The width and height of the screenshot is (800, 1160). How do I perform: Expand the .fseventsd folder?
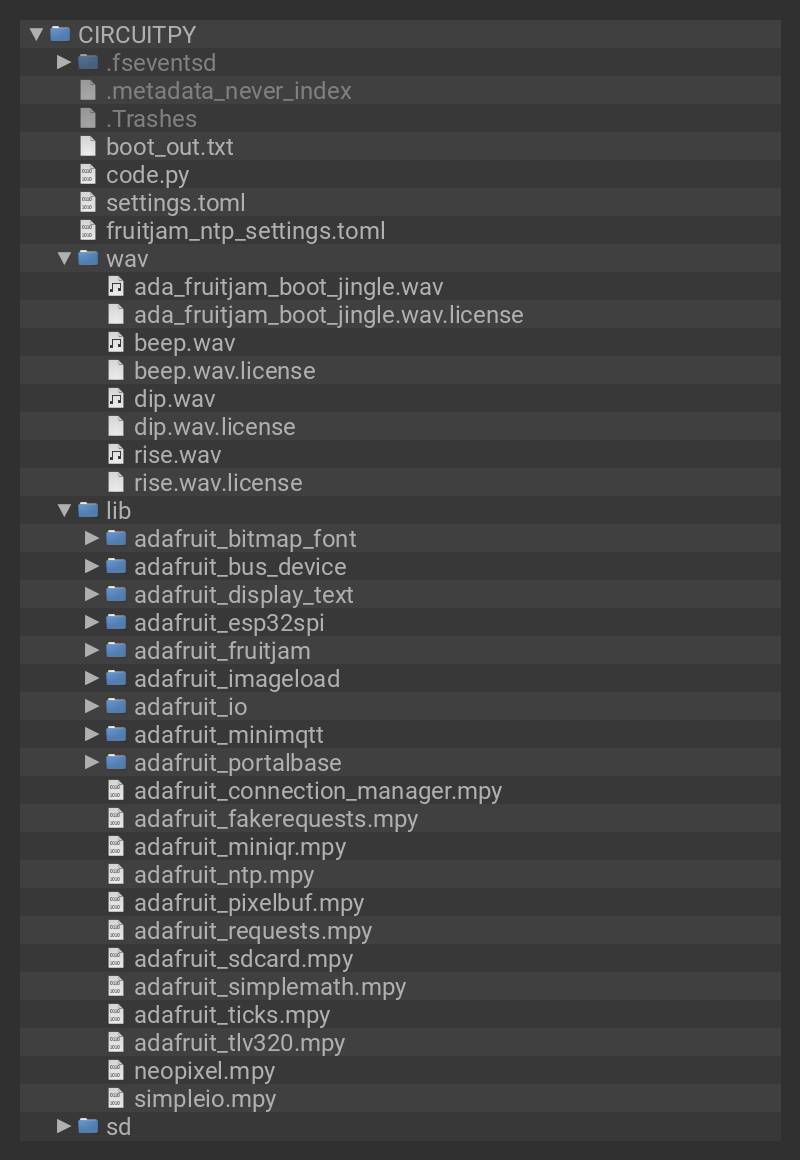click(64, 63)
